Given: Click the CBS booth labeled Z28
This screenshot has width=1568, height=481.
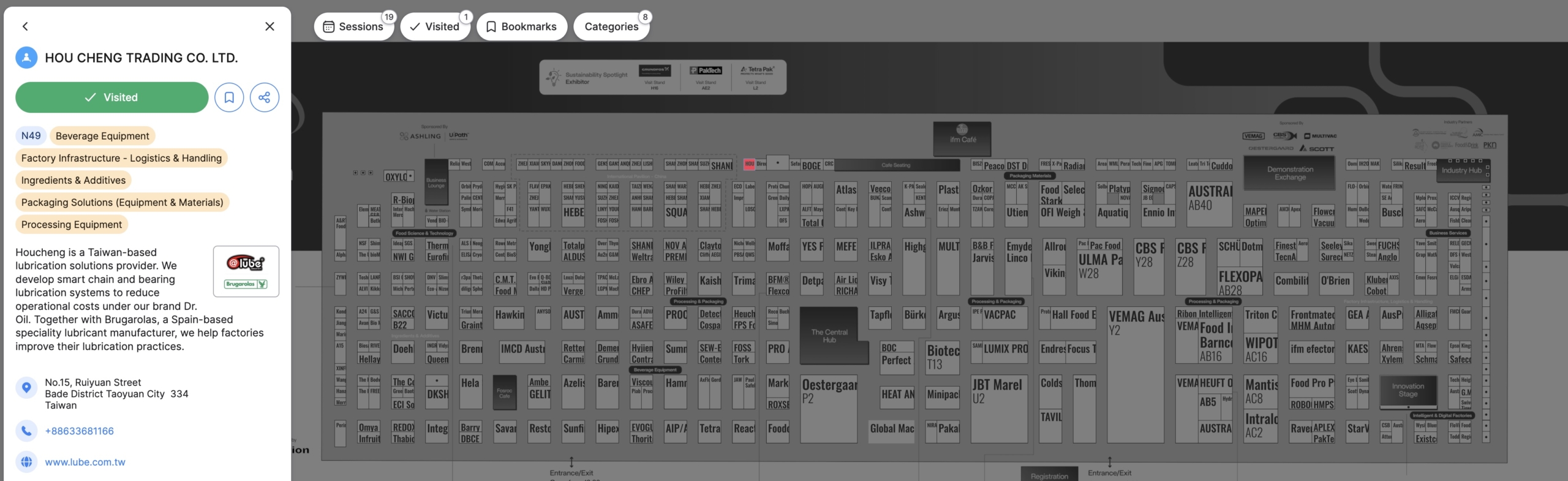Looking at the screenshot, I should [1191, 267].
